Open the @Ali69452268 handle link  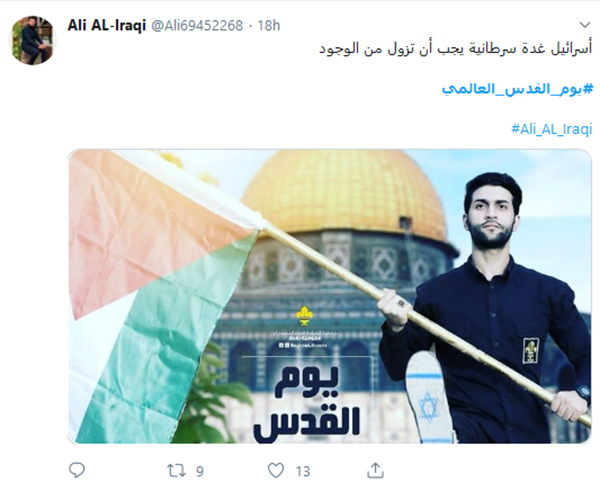point(197,26)
